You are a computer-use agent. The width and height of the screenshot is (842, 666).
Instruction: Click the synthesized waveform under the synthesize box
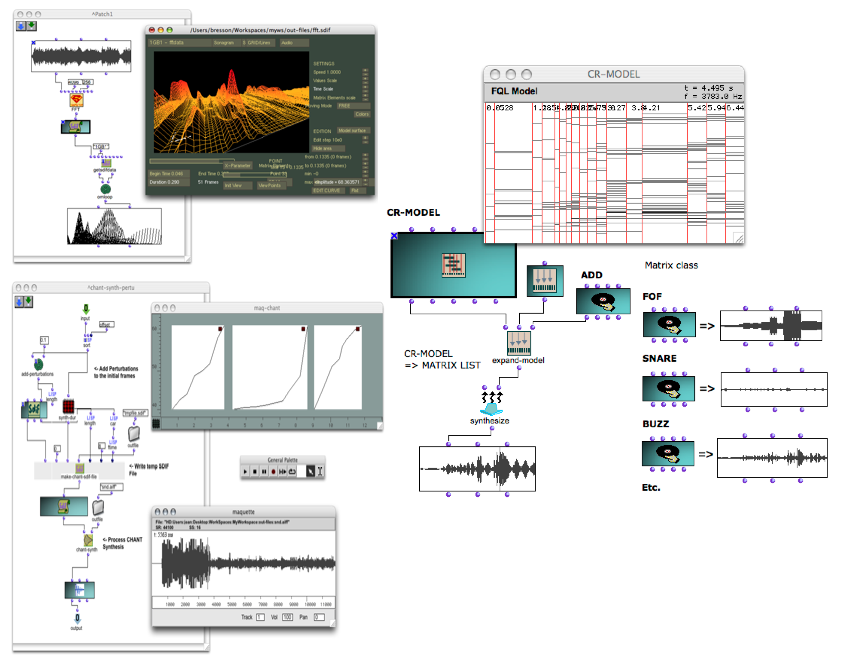click(477, 469)
